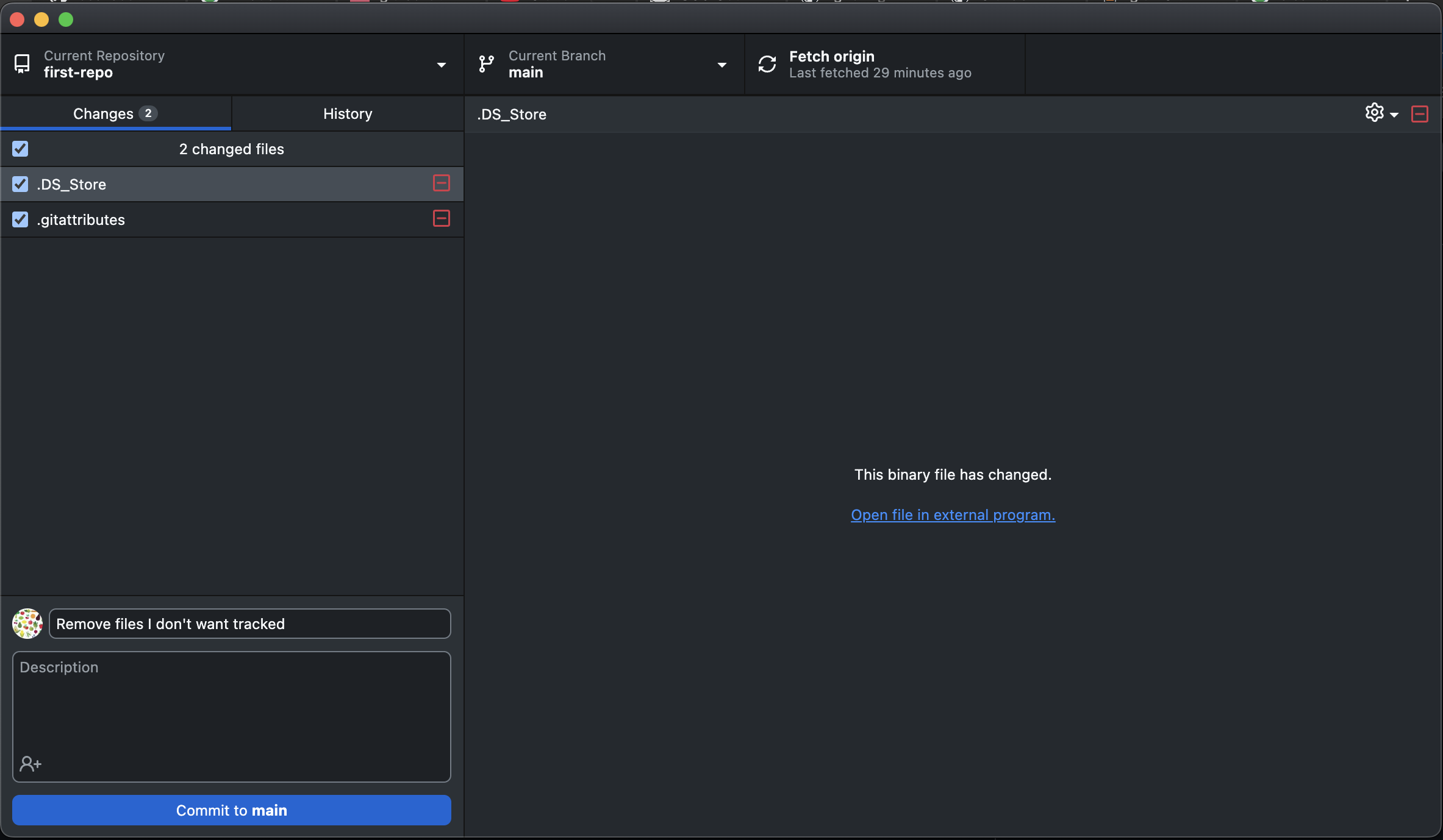Click the repository icon beside first-repo
This screenshot has width=1443, height=840.
tap(22, 64)
